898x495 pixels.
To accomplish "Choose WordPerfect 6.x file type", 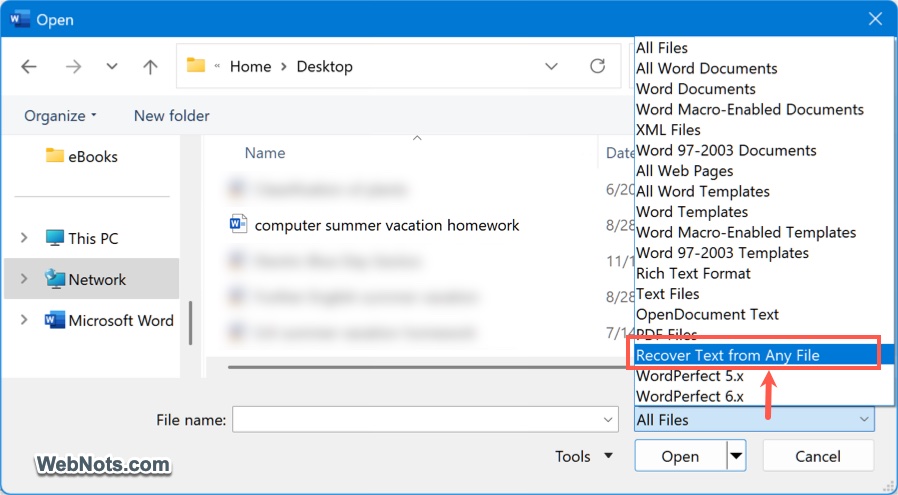I will click(x=690, y=396).
